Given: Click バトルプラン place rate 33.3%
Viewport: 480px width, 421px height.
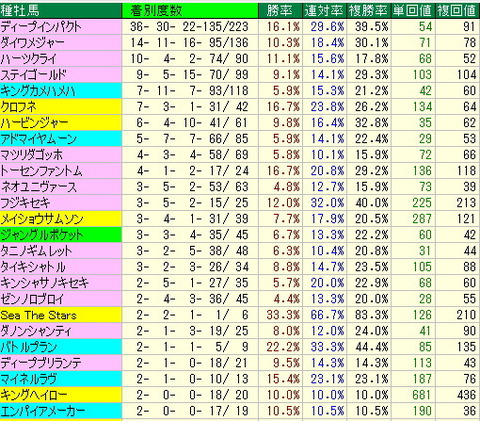Looking at the screenshot, I should click(327, 347).
